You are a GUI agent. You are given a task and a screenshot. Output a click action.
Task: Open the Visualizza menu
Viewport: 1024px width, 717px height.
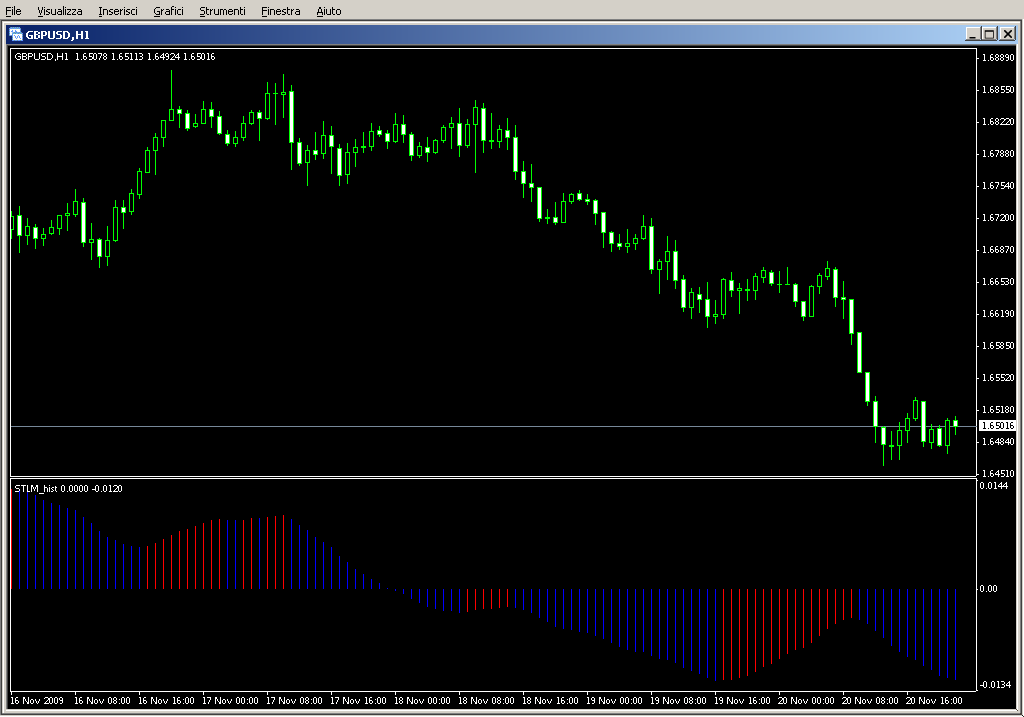59,11
